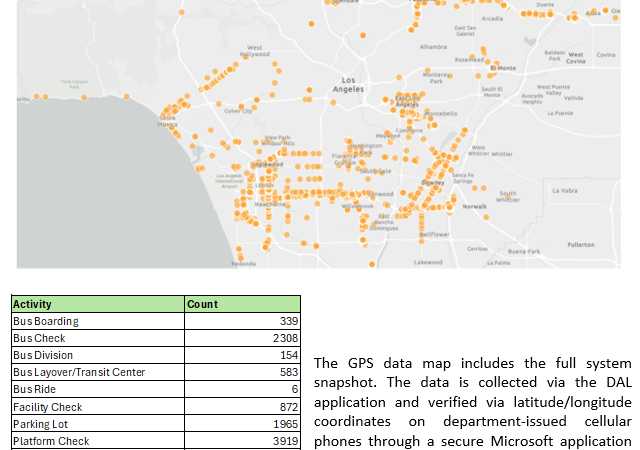Click the La Habra map label
Image resolution: width=640 pixels, height=450 pixels.
[x=564, y=190]
